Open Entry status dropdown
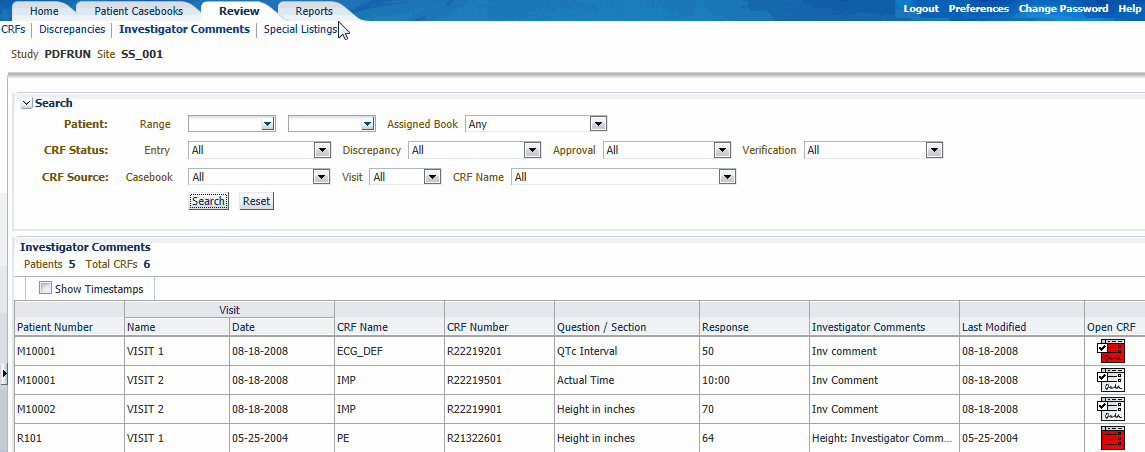The image size is (1145, 452). (x=322, y=150)
